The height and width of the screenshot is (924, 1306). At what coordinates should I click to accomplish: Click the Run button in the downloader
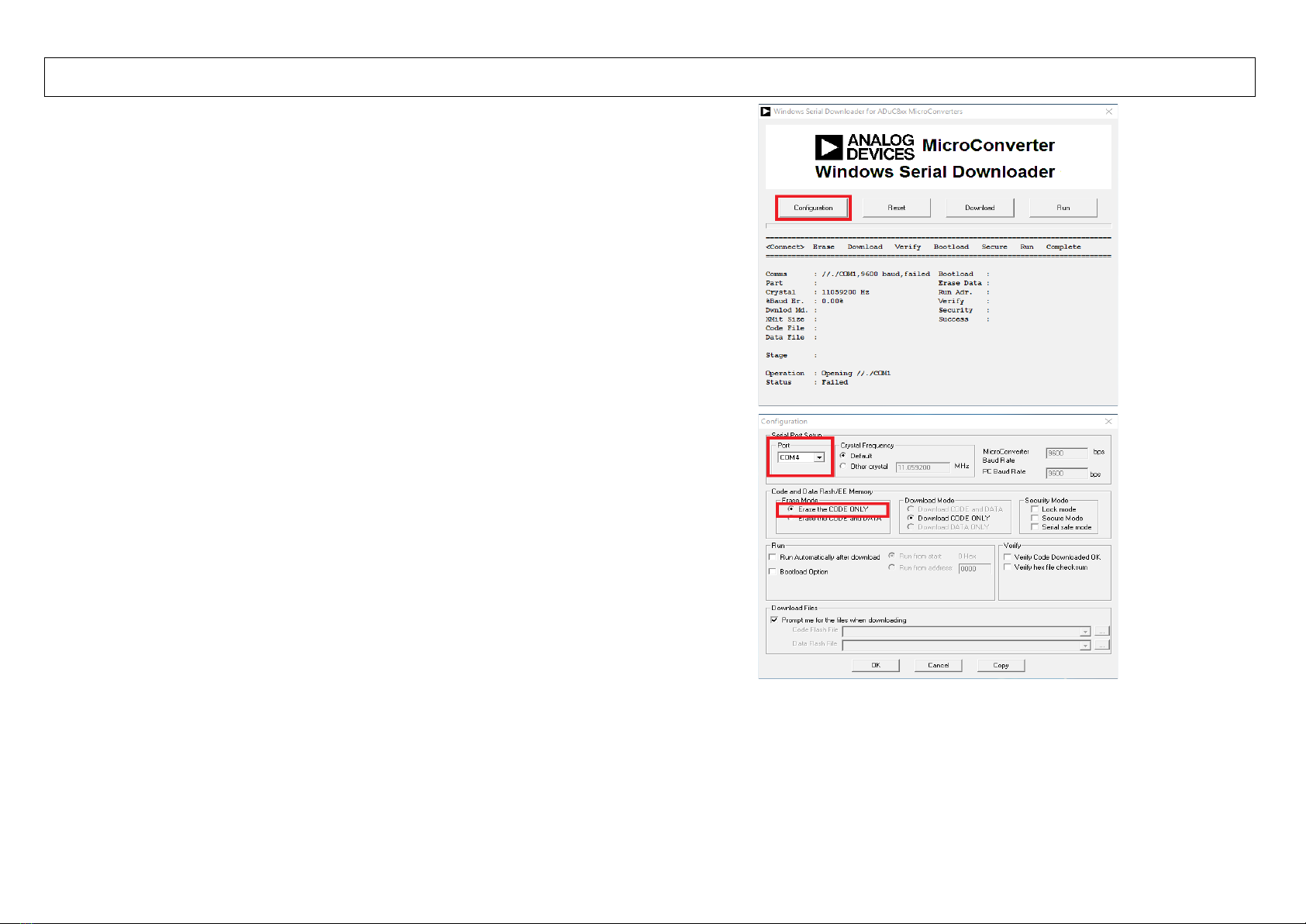[1063, 208]
